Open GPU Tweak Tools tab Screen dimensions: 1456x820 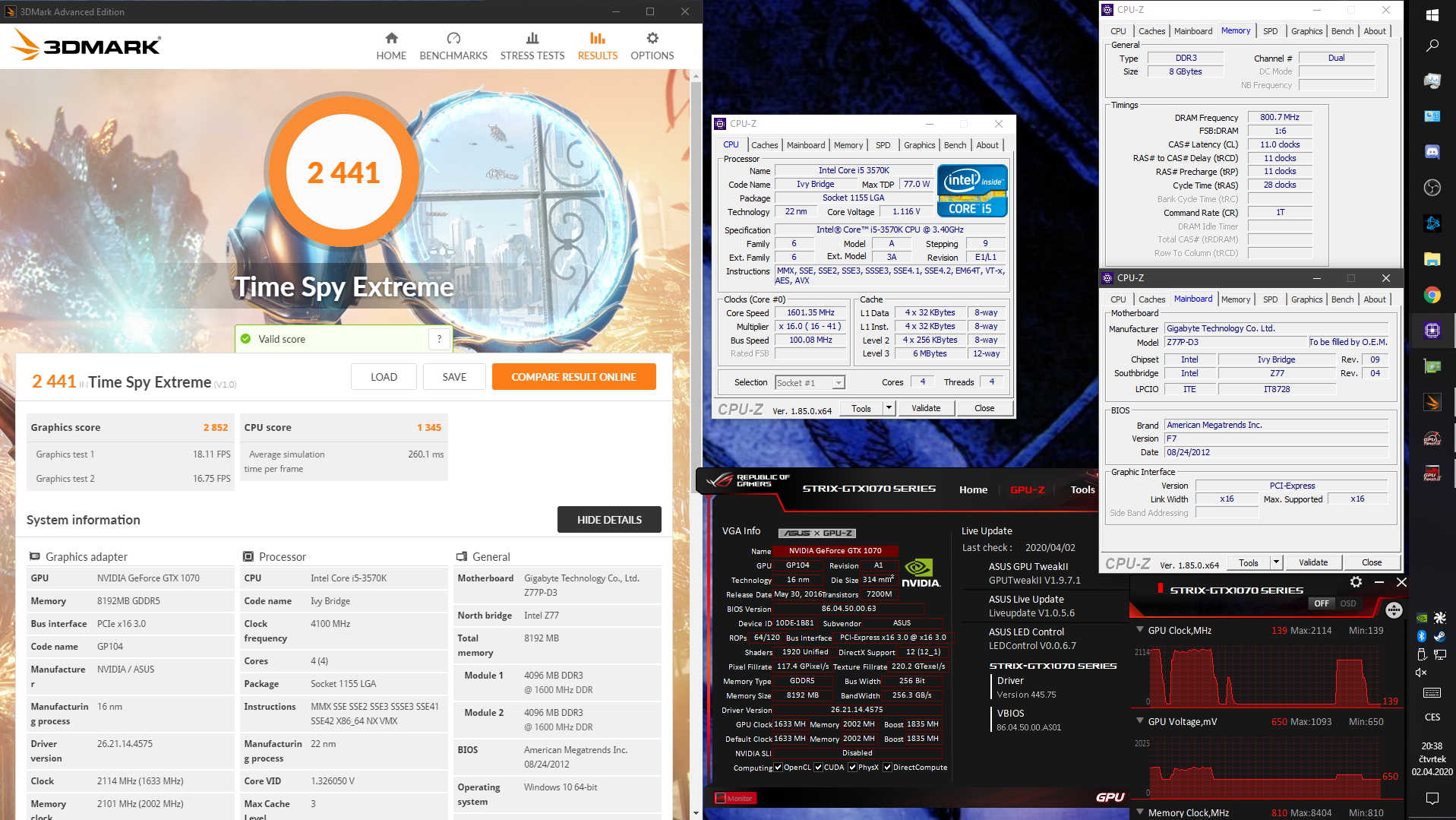tap(1082, 489)
